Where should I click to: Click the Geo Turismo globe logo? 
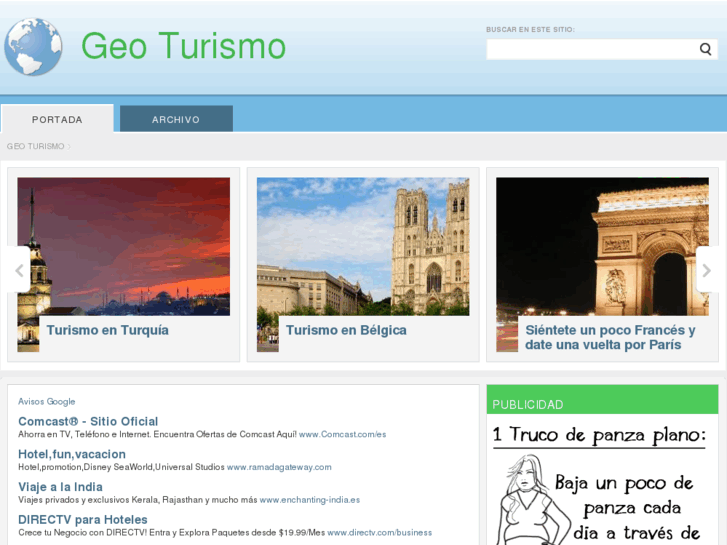33,47
